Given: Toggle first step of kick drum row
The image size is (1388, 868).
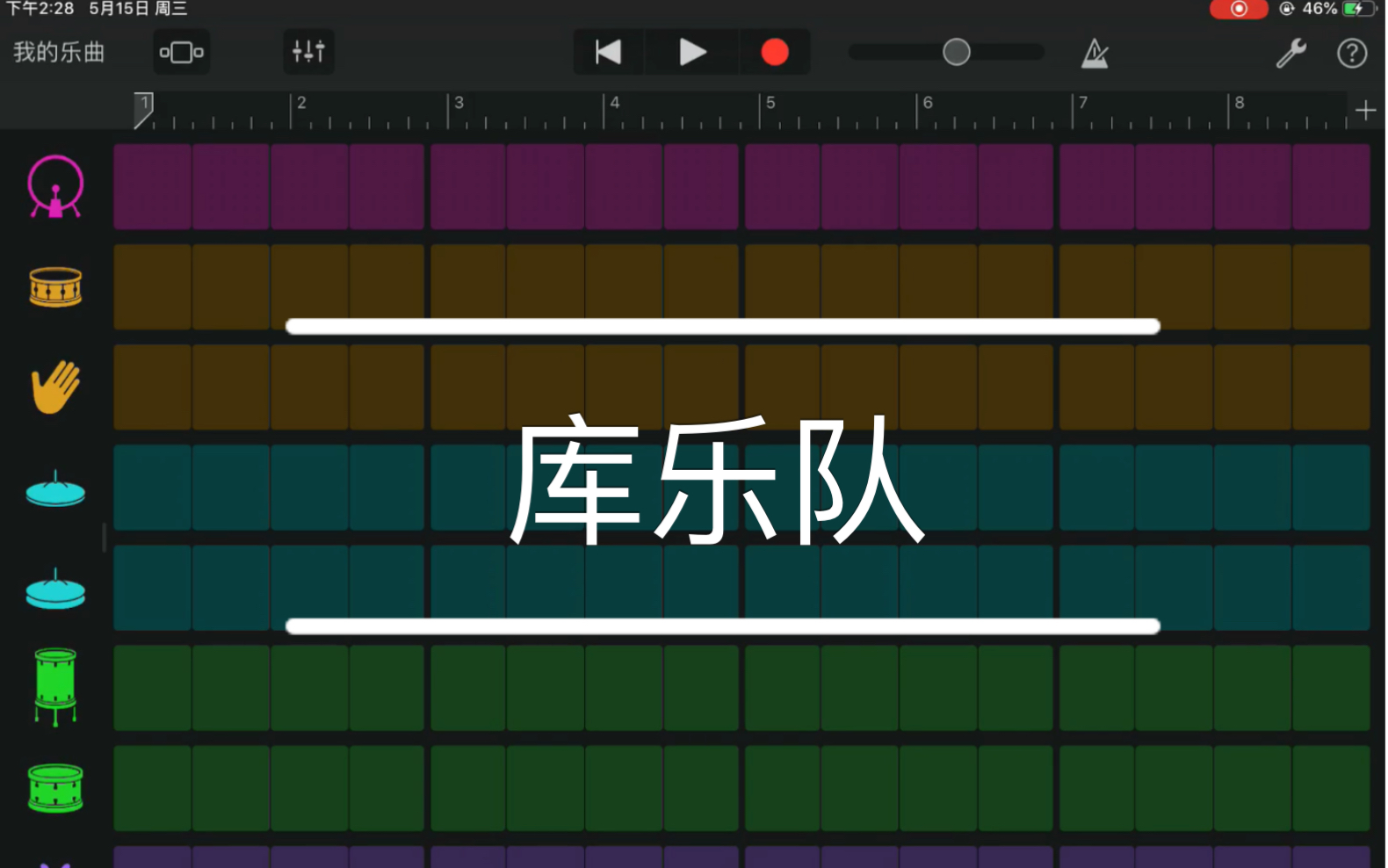Looking at the screenshot, I should pos(153,187).
